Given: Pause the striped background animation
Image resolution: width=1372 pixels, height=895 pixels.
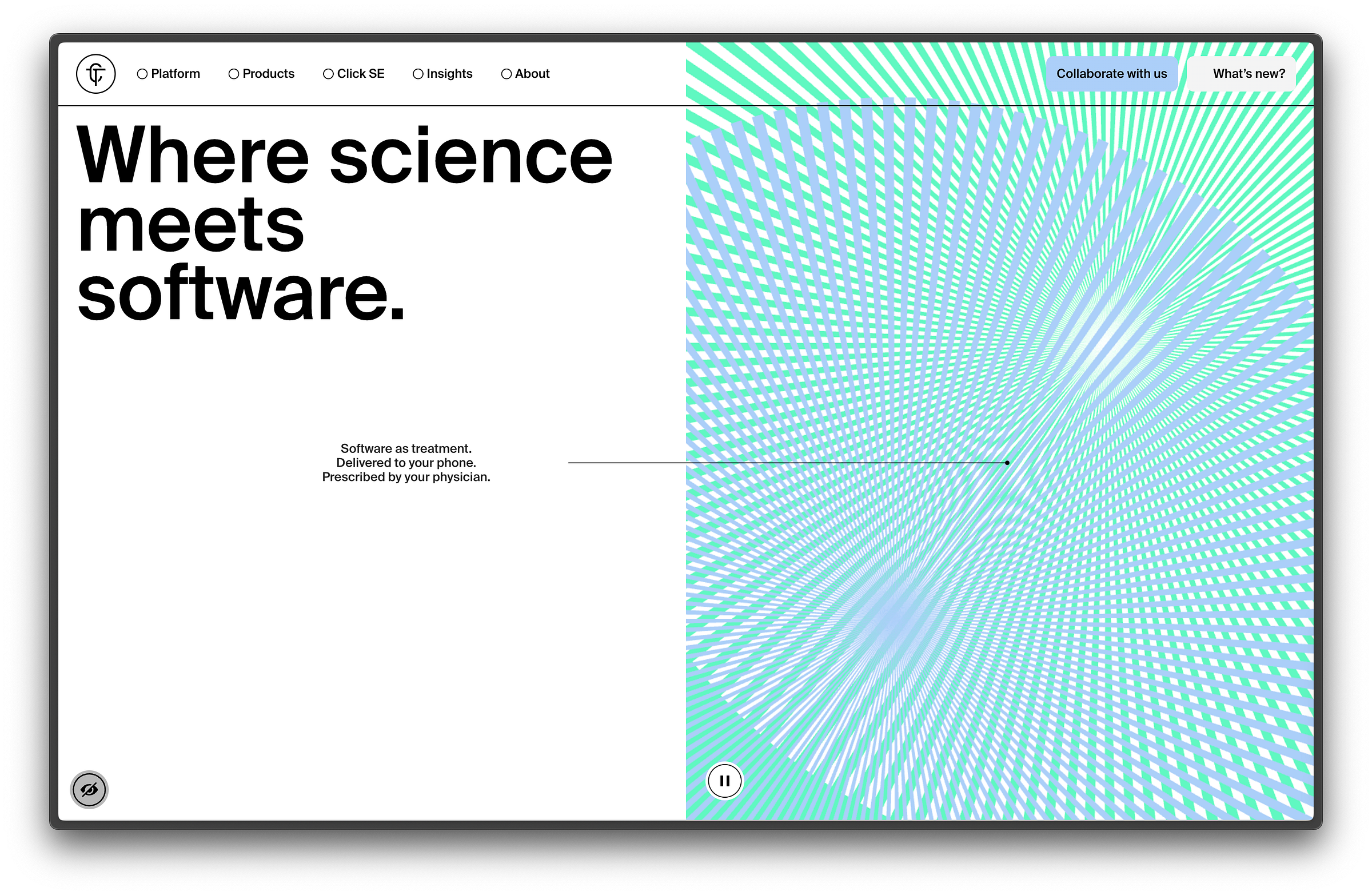Looking at the screenshot, I should (725, 781).
